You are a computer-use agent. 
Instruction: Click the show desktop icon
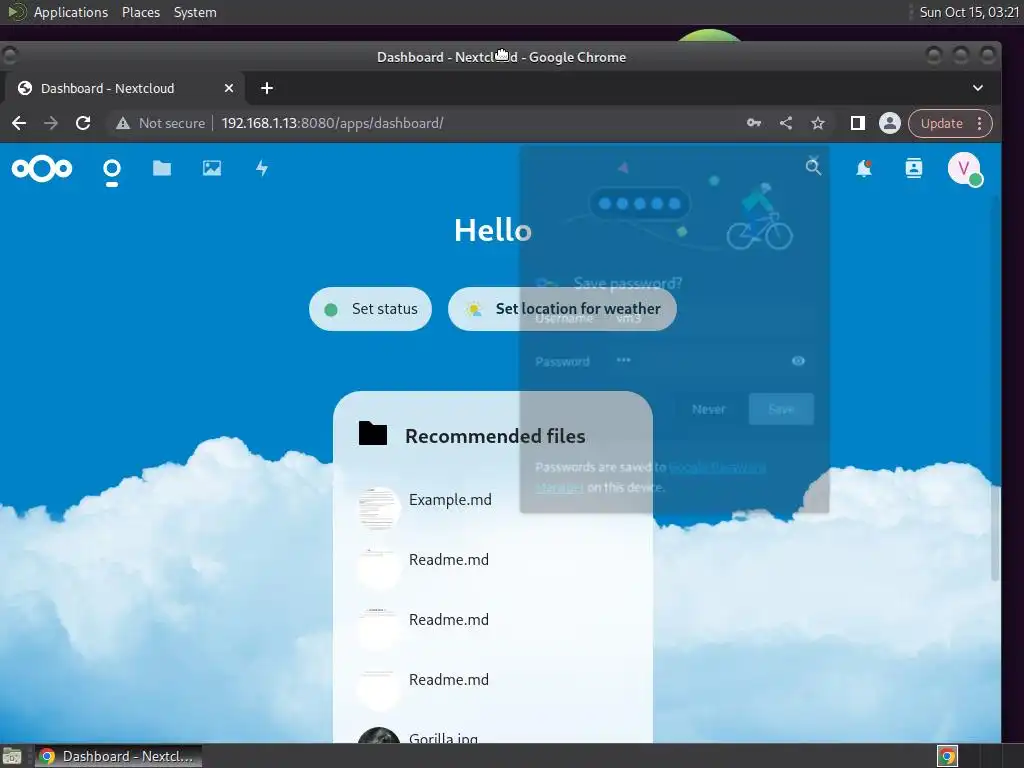coord(12,756)
